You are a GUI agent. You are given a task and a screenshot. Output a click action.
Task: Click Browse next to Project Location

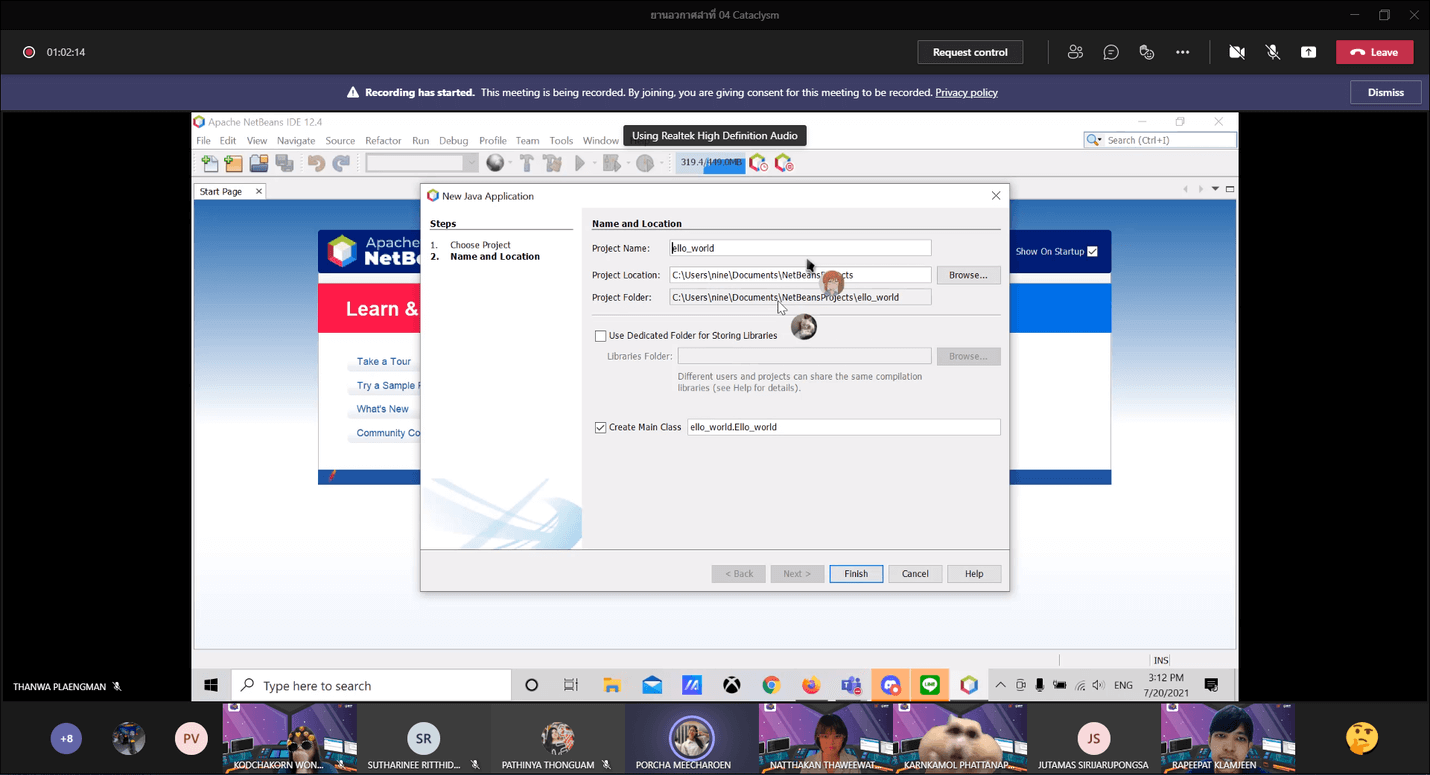968,275
